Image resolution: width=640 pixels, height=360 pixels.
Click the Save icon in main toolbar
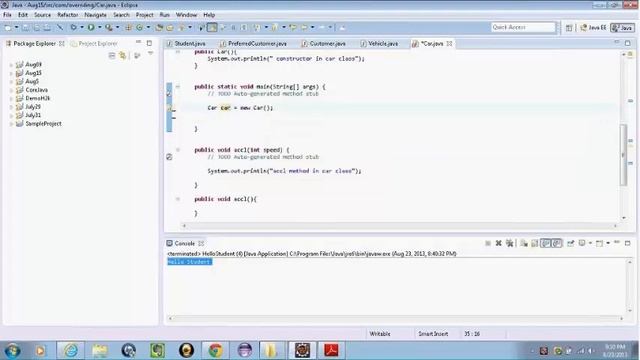point(26,27)
